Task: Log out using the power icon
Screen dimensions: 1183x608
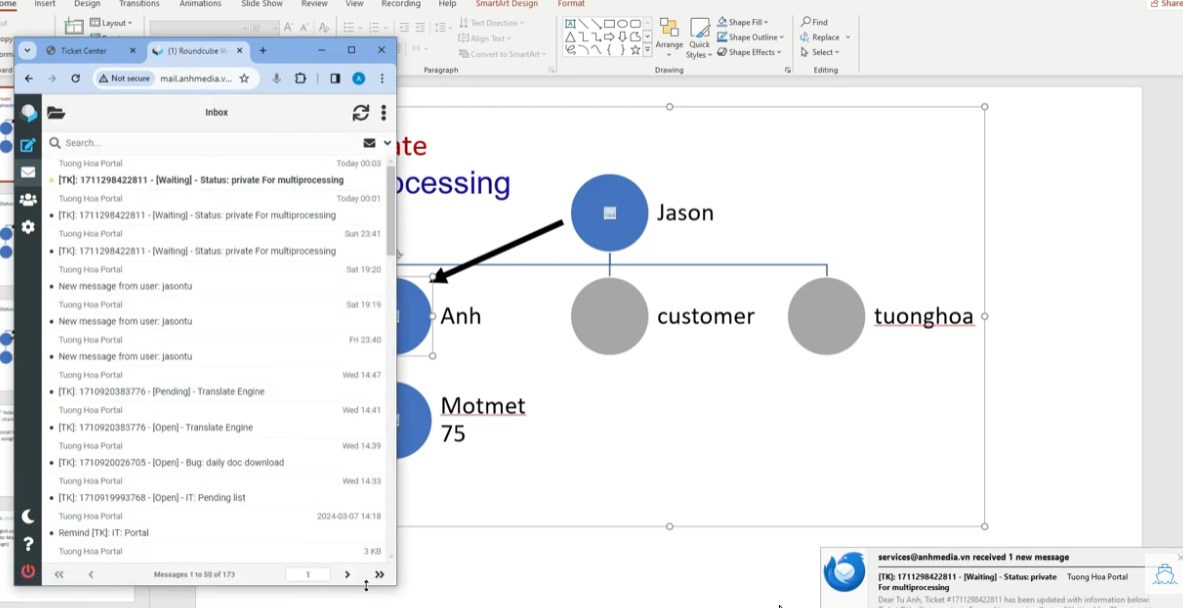Action: [28, 571]
